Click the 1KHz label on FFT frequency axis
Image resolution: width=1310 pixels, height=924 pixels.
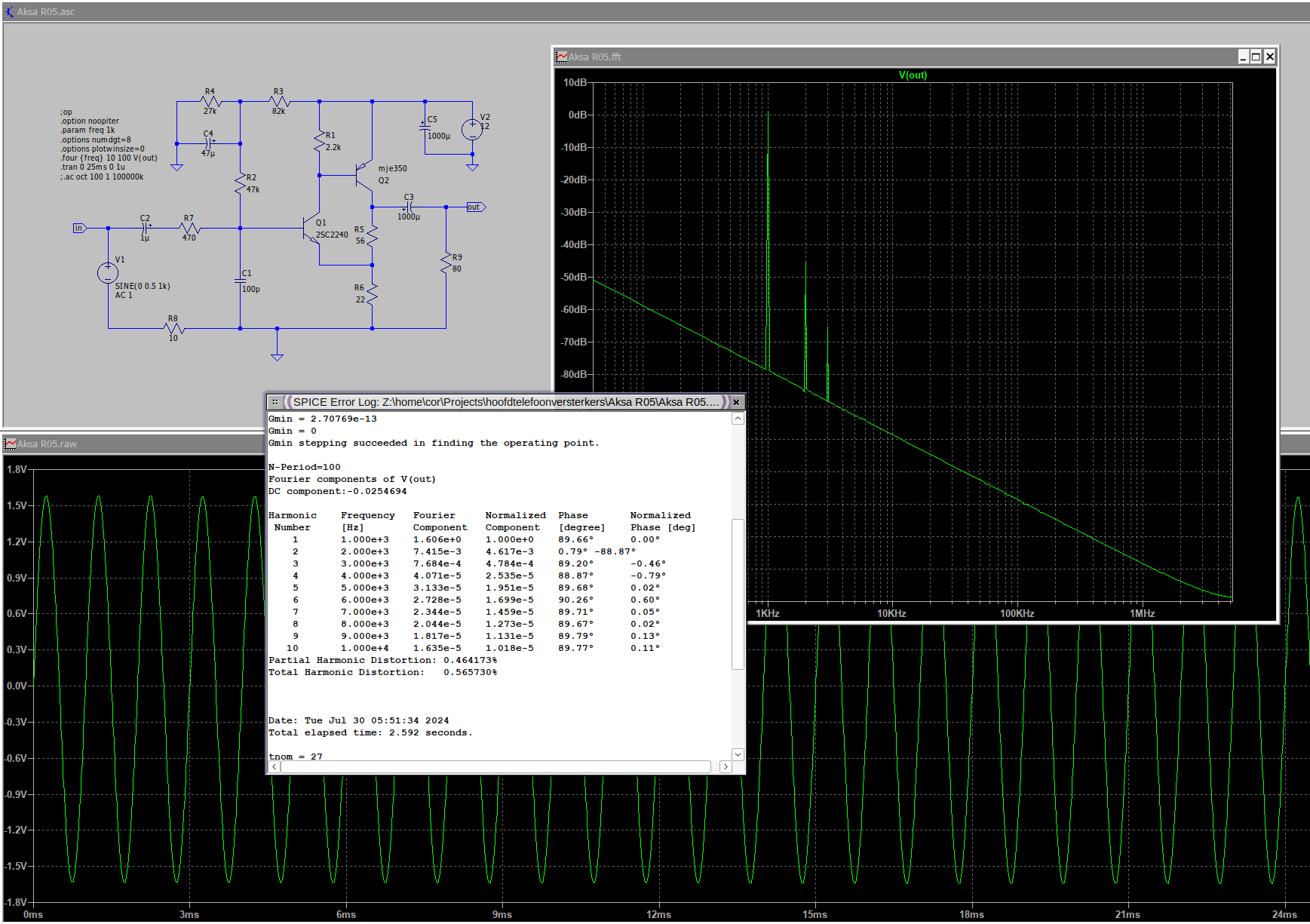coord(768,613)
